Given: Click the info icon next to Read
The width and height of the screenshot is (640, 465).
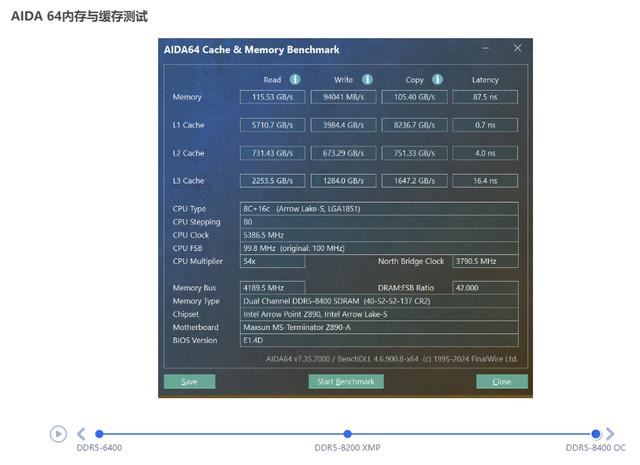Looking at the screenshot, I should click(295, 80).
